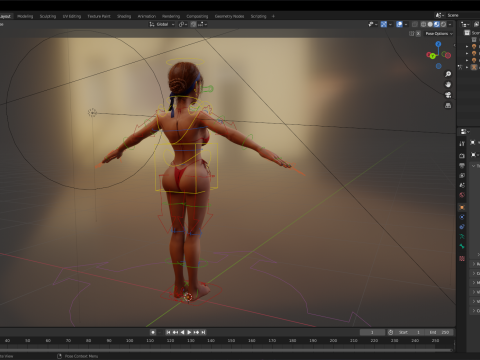
Task: Select solid viewport shading
Action: coord(430,24)
